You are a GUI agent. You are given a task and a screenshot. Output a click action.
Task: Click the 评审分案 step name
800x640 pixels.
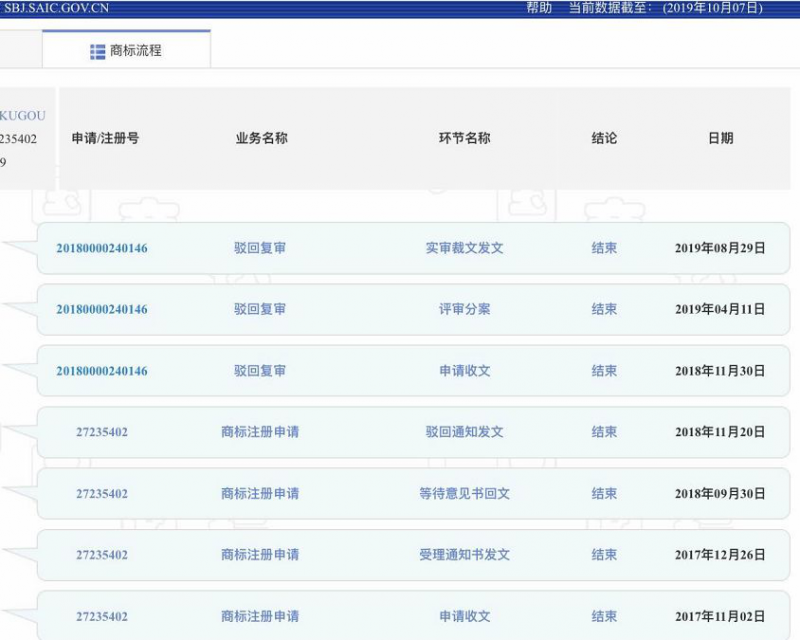pos(464,310)
